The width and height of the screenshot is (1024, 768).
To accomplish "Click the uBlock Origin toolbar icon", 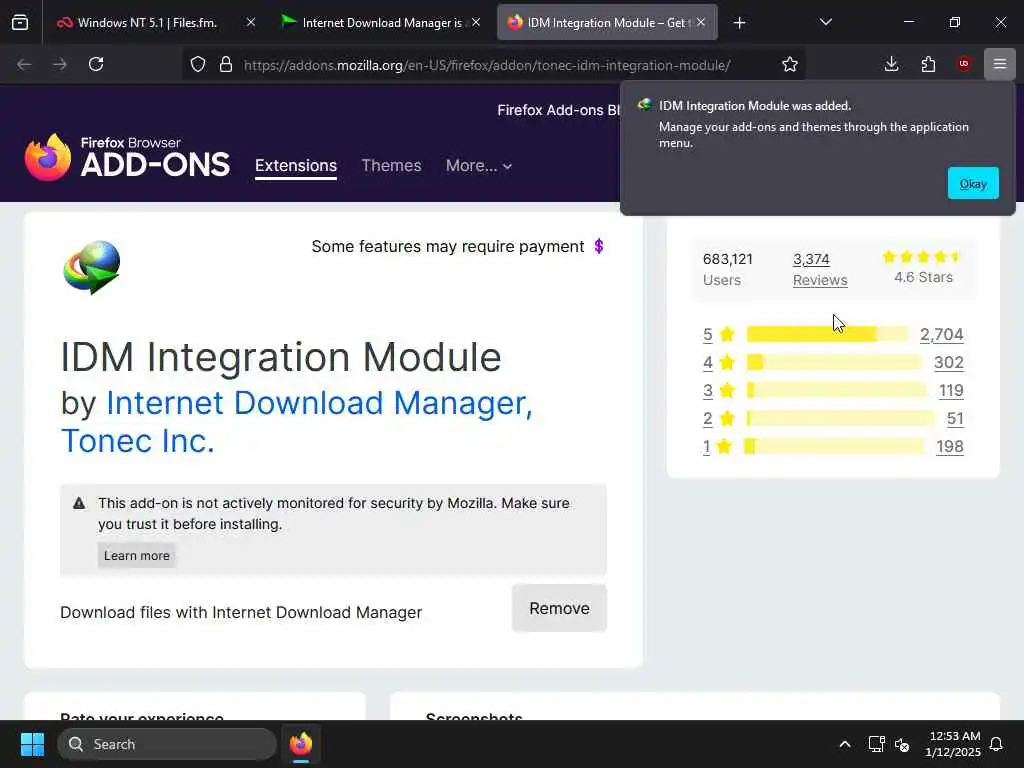I will point(964,64).
